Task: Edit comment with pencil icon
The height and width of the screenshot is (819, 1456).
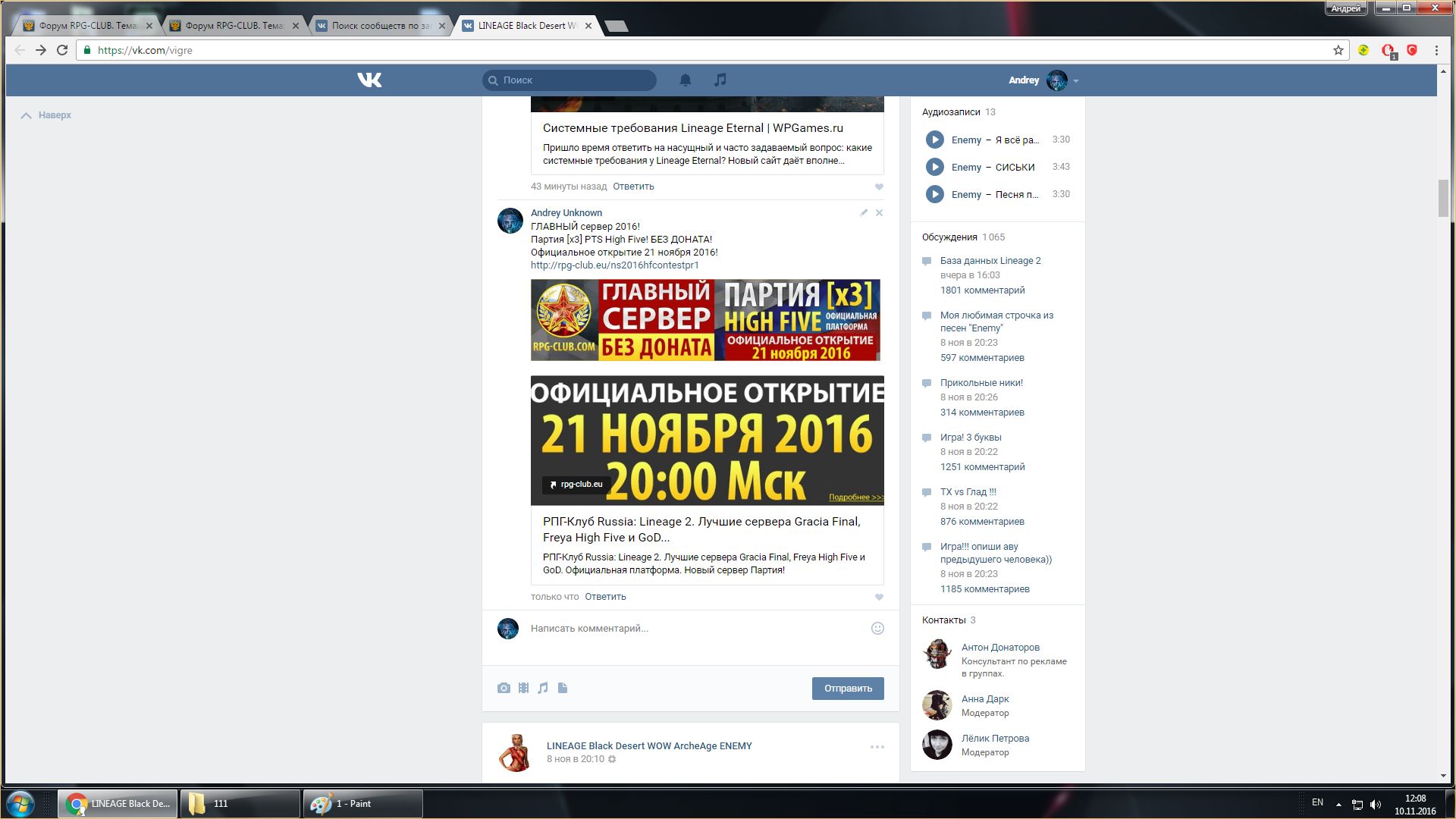Action: coord(864,213)
